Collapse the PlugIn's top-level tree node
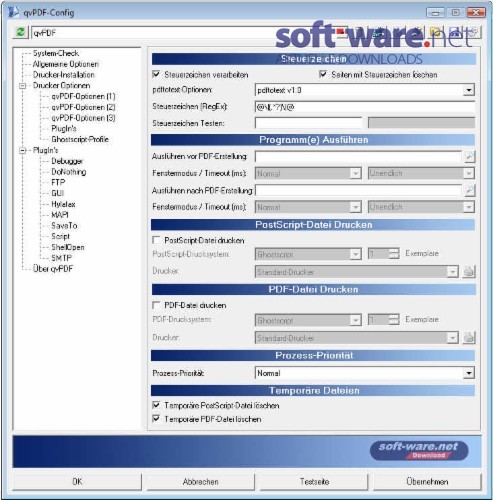The height and width of the screenshot is (500, 493). point(23,150)
